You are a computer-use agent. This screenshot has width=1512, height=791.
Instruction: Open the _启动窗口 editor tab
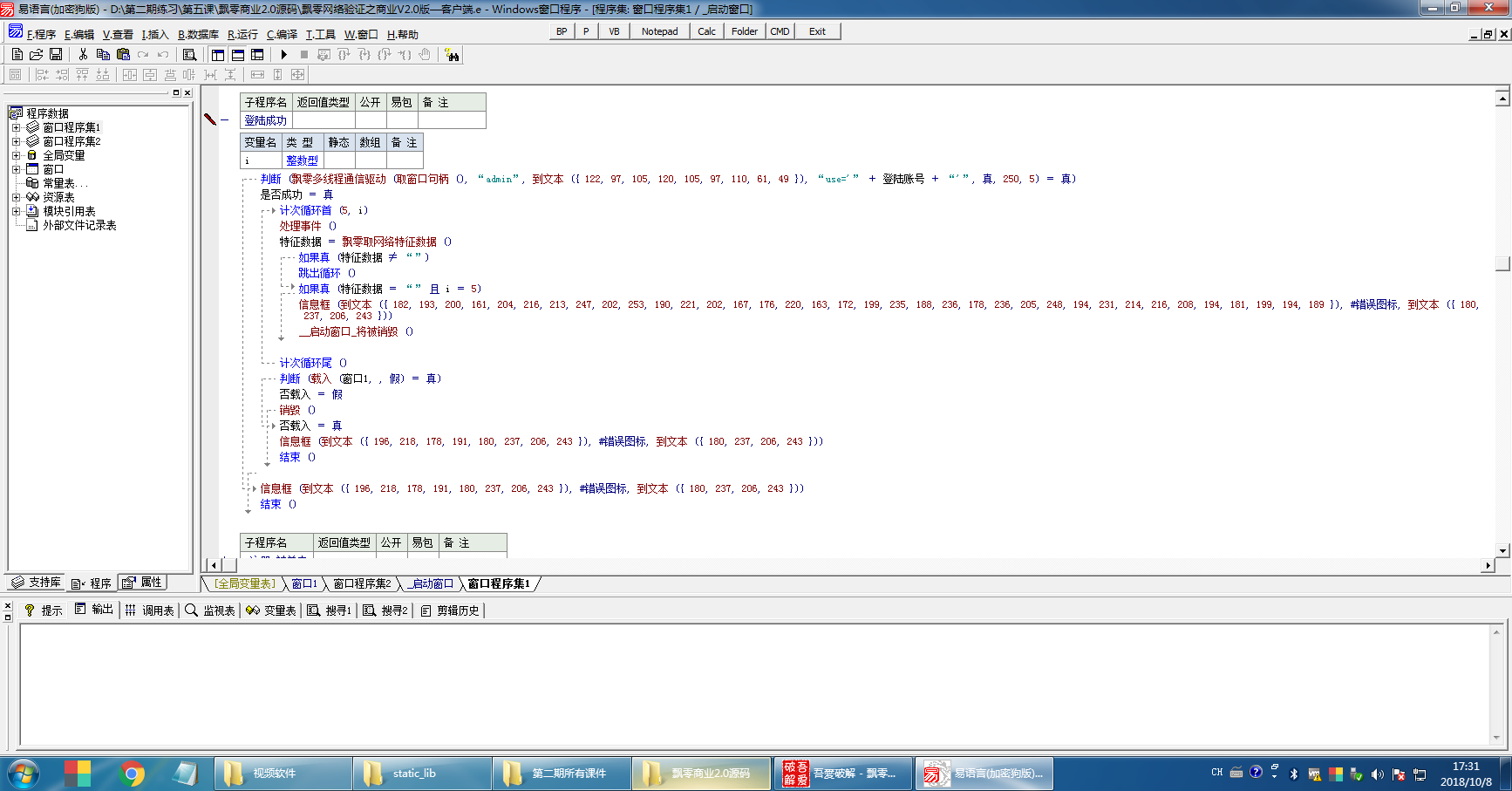[431, 583]
